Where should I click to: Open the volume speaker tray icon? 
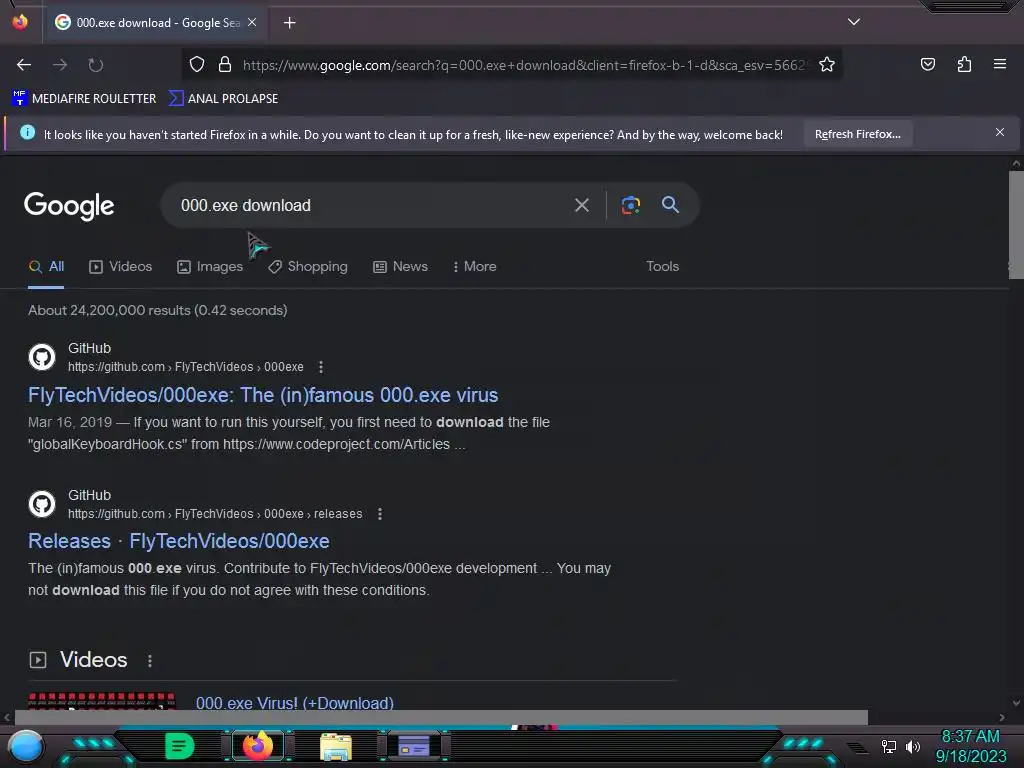pos(913,746)
